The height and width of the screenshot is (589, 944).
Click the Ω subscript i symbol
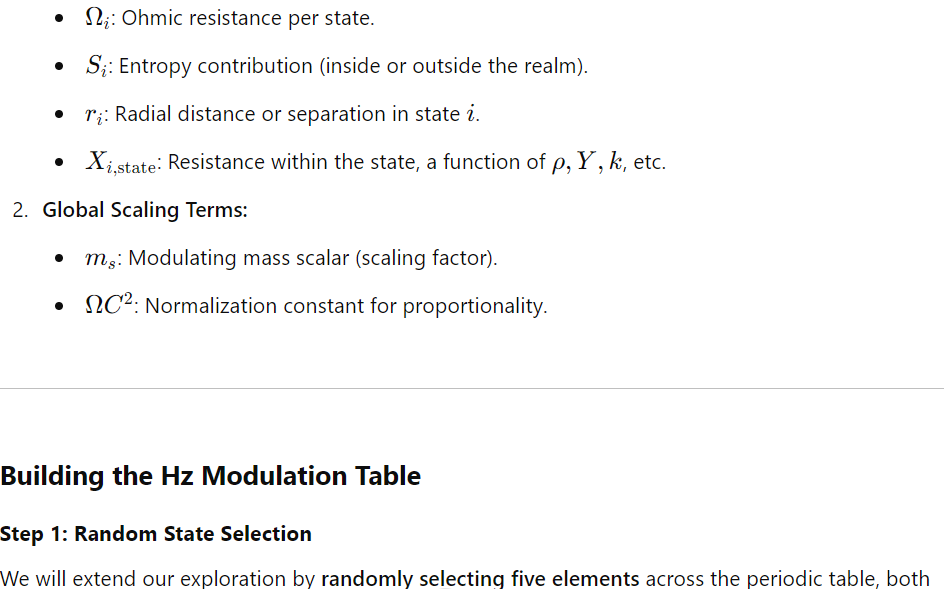point(97,18)
